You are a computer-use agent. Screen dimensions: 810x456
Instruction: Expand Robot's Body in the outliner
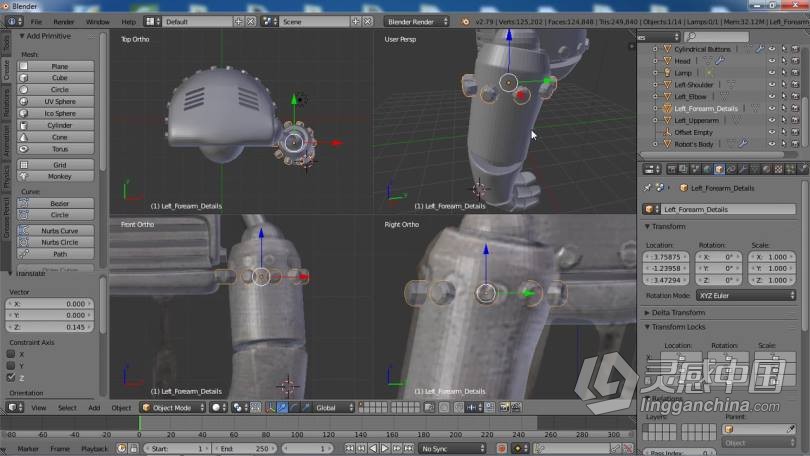655,144
